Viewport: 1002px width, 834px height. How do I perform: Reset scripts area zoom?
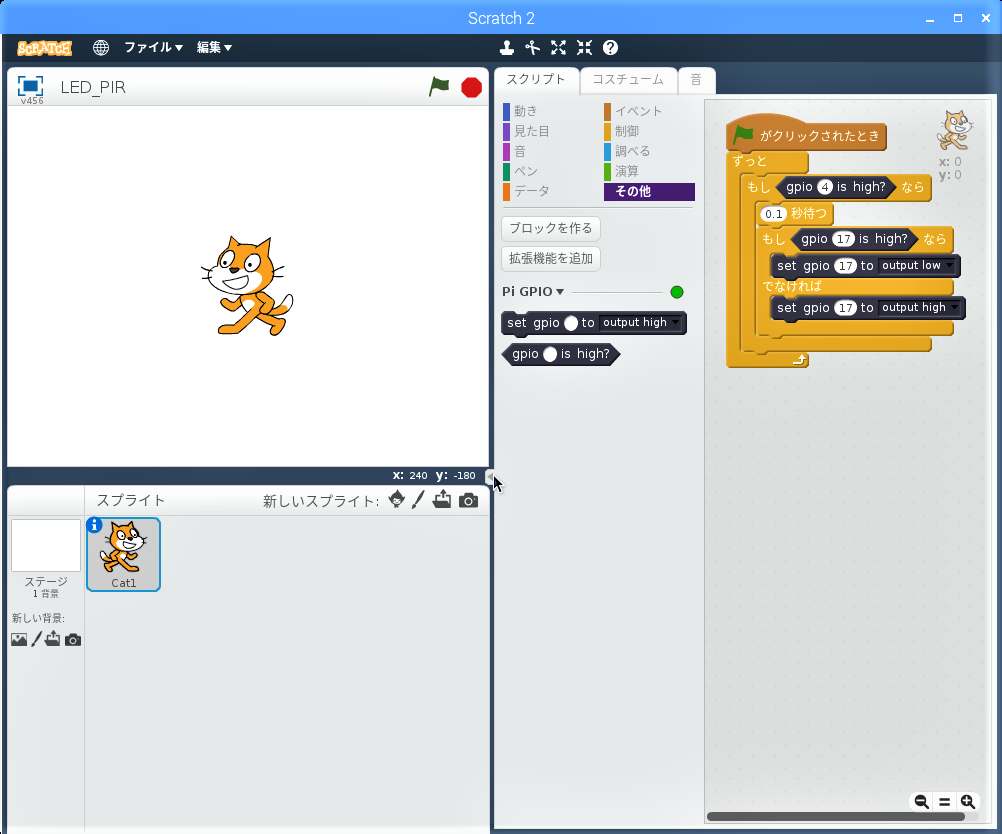click(944, 801)
